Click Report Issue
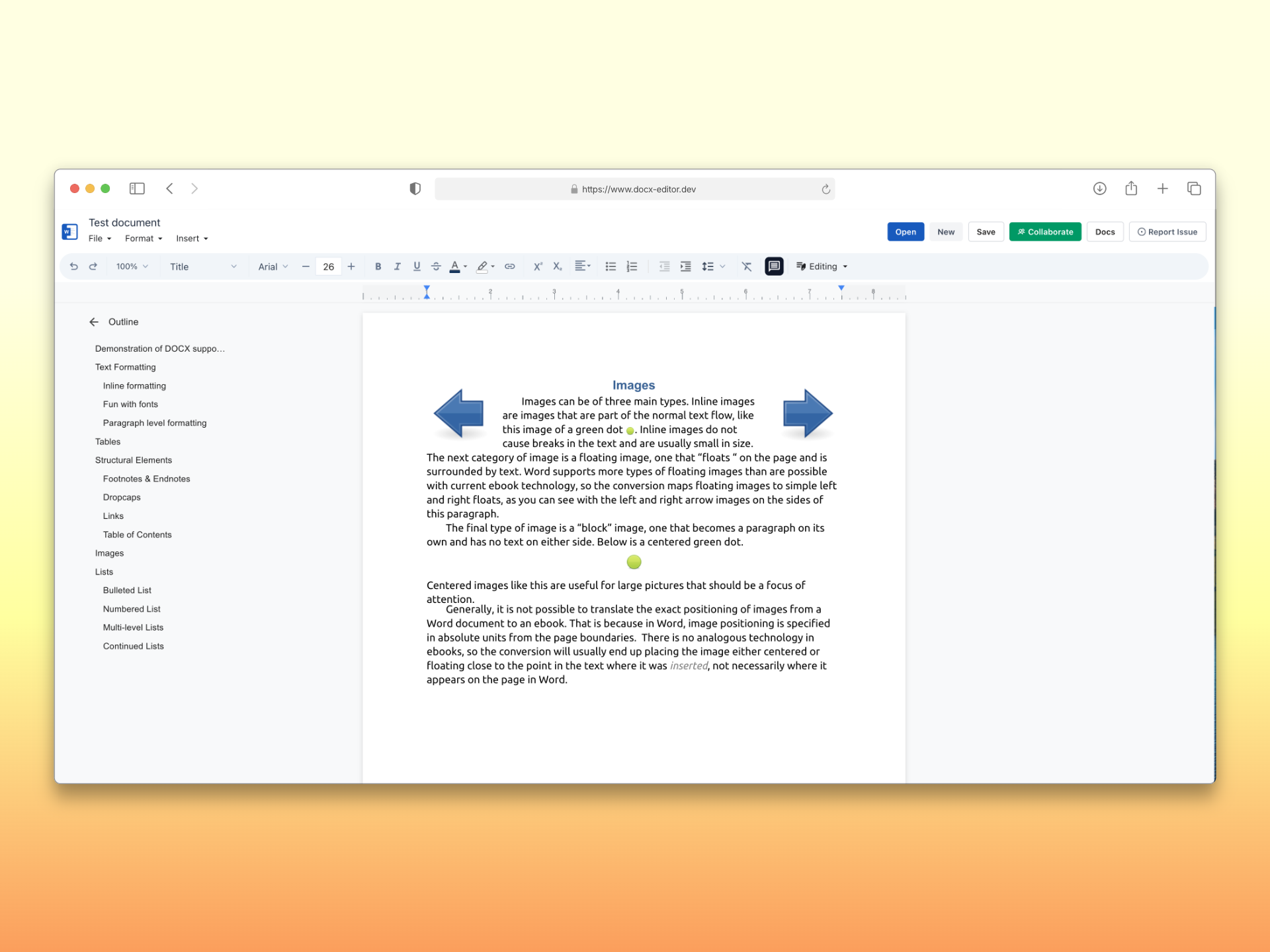The height and width of the screenshot is (952, 1270). 1167,231
